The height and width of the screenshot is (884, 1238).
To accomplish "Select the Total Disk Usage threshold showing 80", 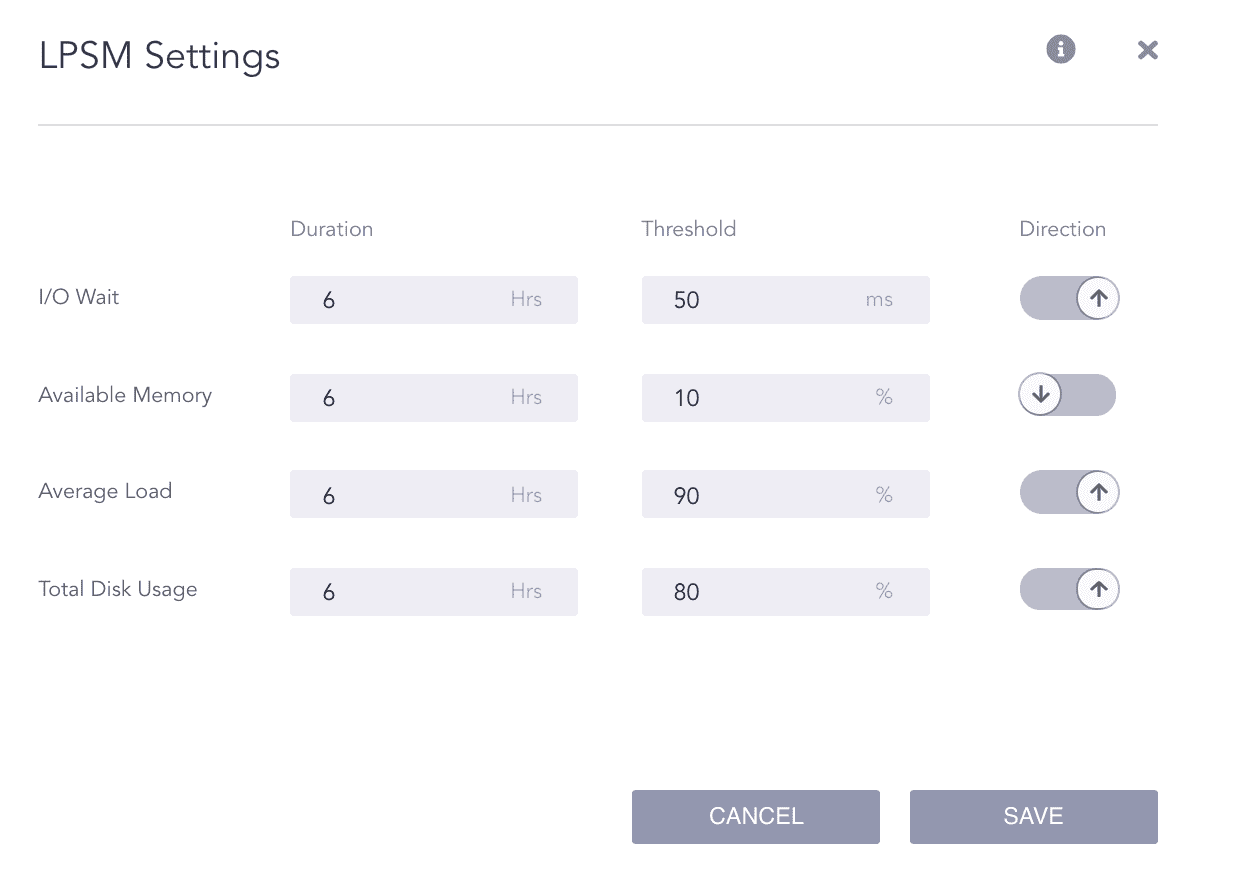I will [x=785, y=591].
